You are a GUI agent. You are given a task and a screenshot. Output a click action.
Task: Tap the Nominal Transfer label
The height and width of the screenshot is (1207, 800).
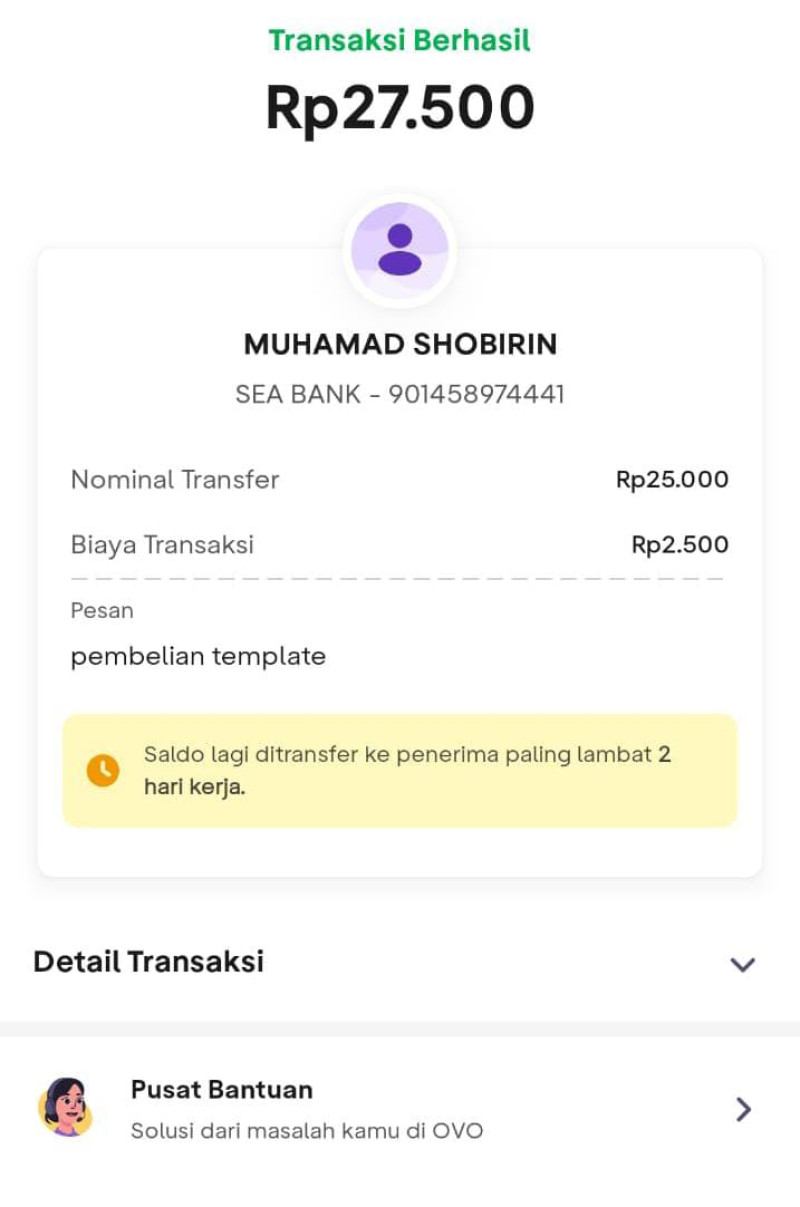(x=175, y=480)
